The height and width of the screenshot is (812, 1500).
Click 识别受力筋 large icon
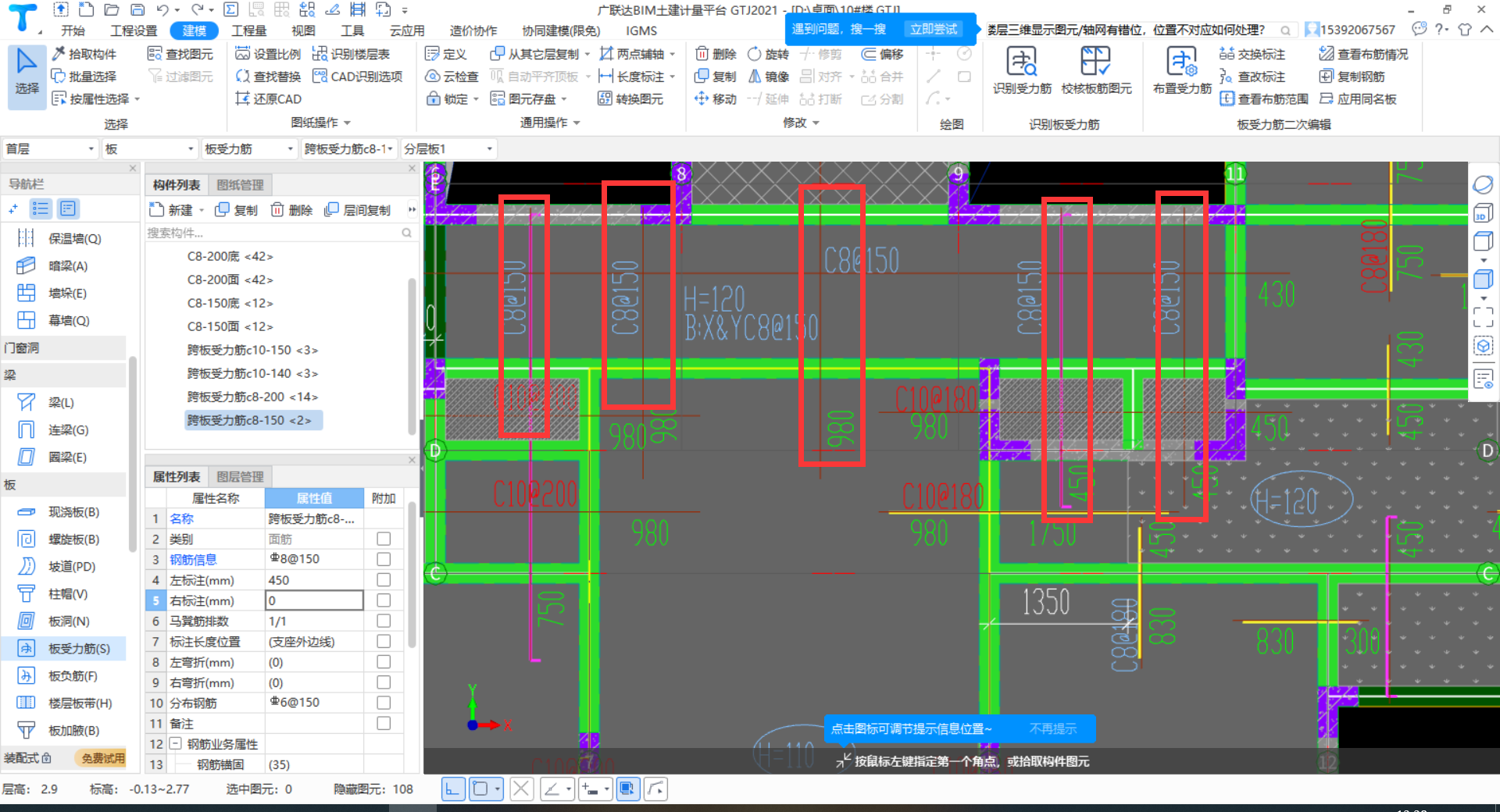tap(1022, 70)
